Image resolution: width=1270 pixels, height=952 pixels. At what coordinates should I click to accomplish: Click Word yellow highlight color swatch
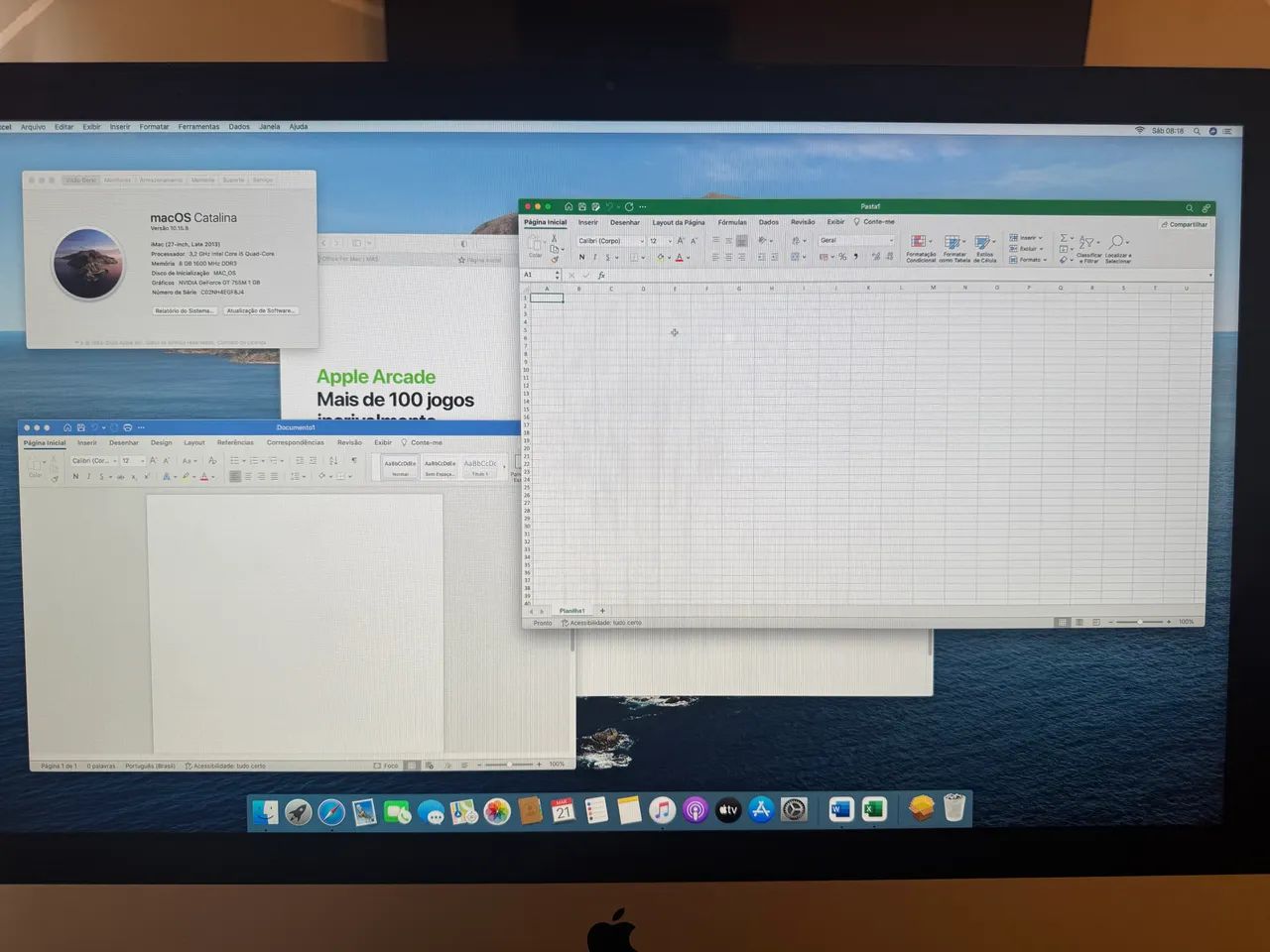click(x=185, y=477)
